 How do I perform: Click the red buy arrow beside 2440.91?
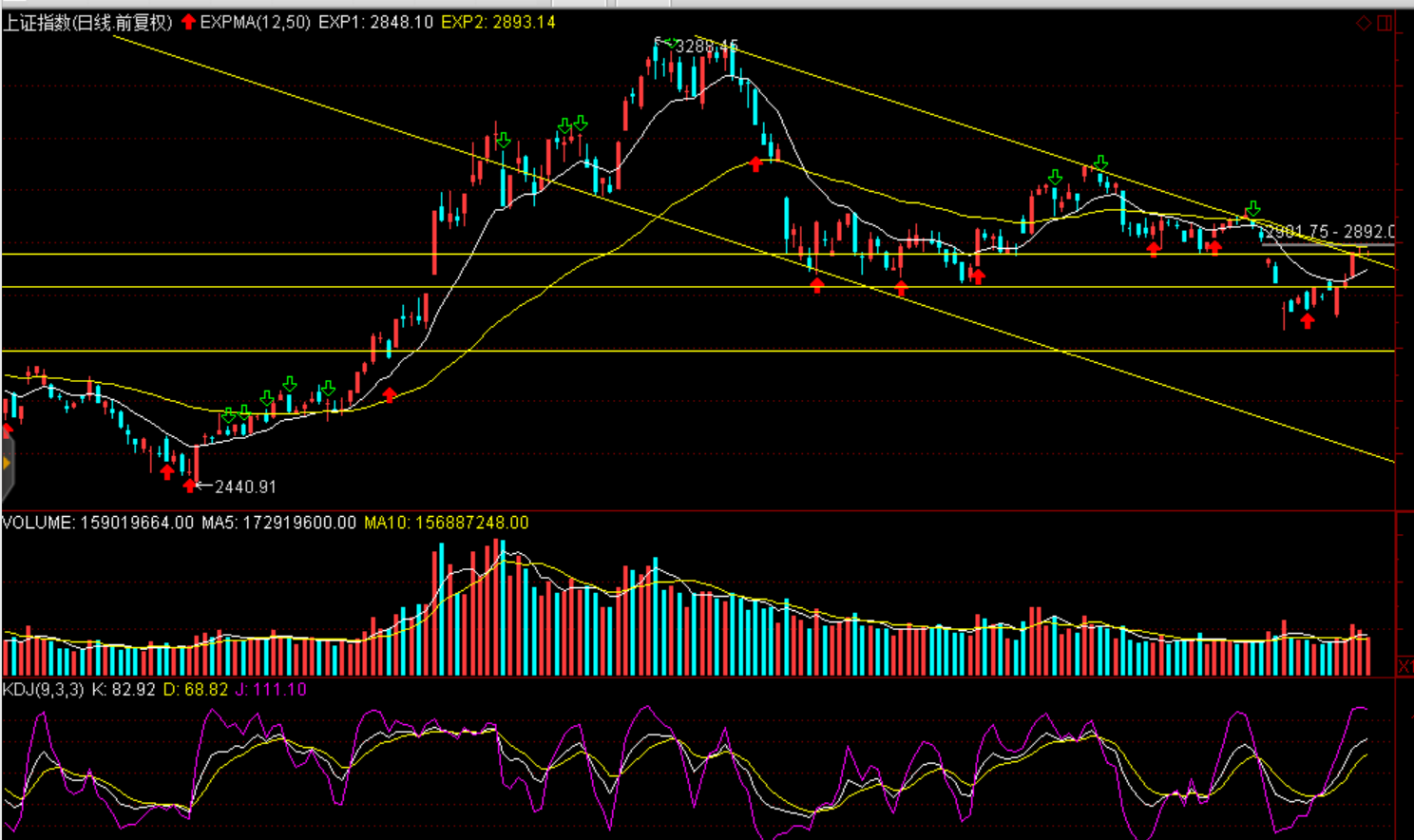(x=190, y=486)
